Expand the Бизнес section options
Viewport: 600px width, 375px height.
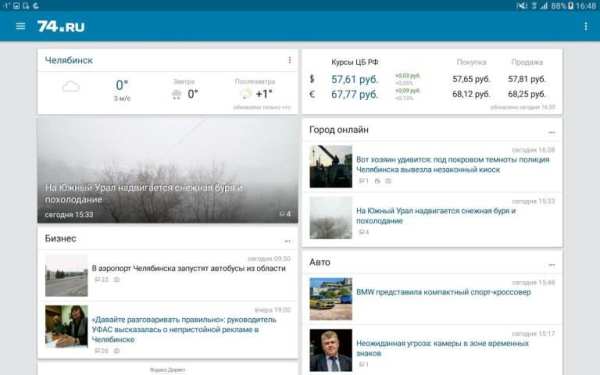tap(287, 241)
